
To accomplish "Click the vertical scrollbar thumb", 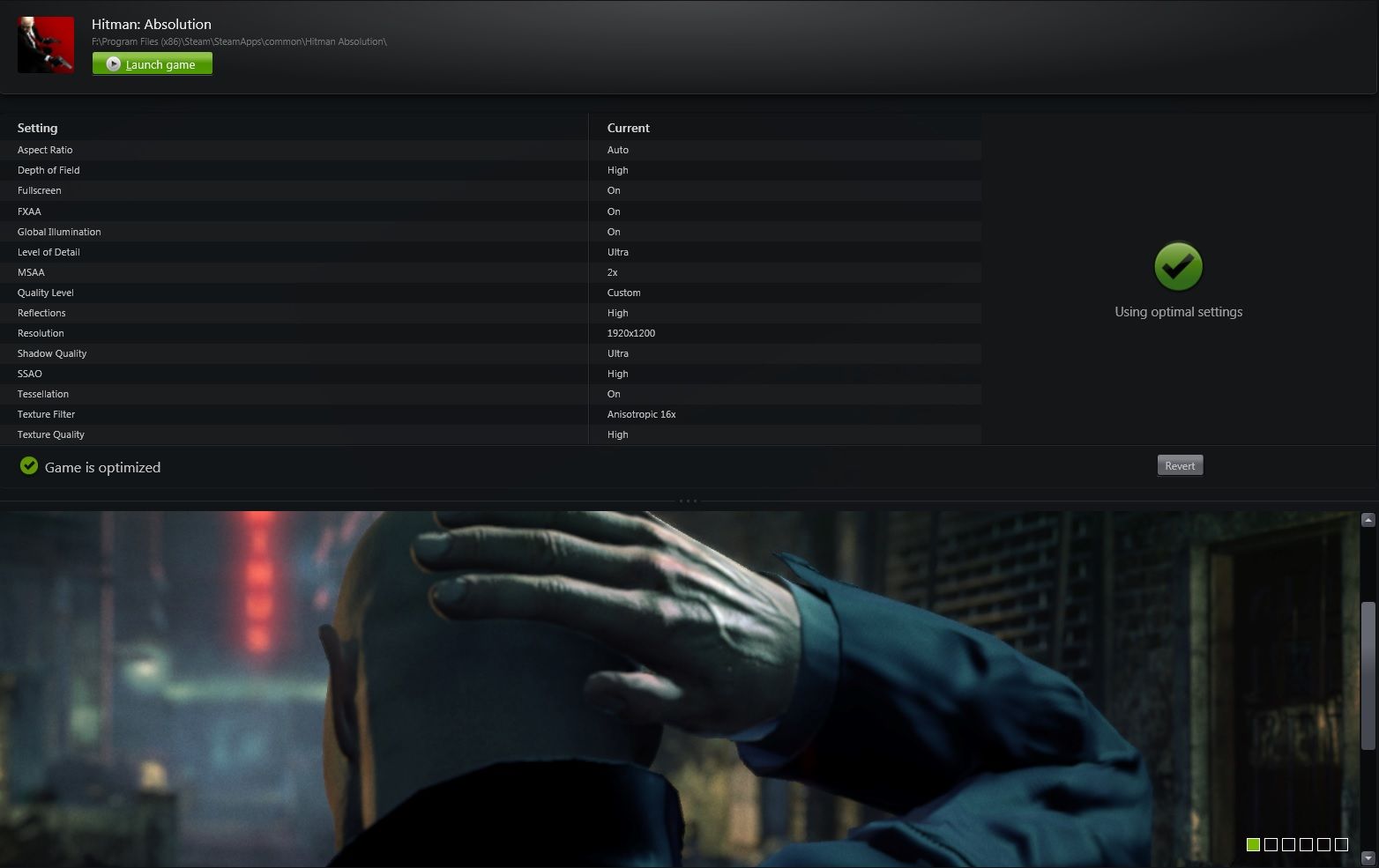I will click(x=1368, y=676).
